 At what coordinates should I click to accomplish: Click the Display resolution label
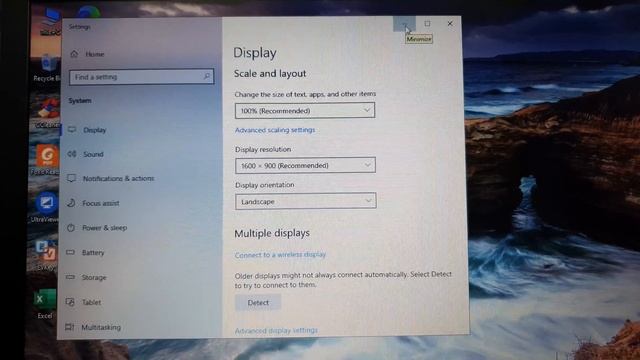[x=263, y=149]
